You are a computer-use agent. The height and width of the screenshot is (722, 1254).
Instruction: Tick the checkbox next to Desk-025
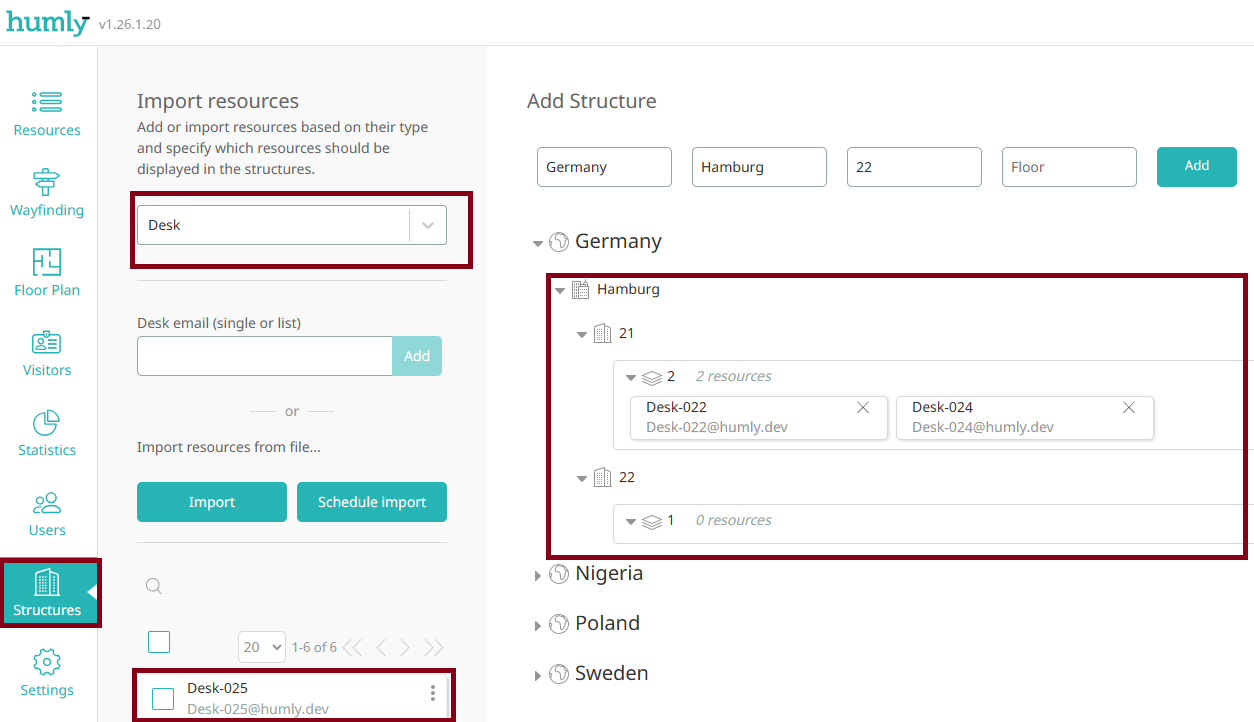coord(163,697)
